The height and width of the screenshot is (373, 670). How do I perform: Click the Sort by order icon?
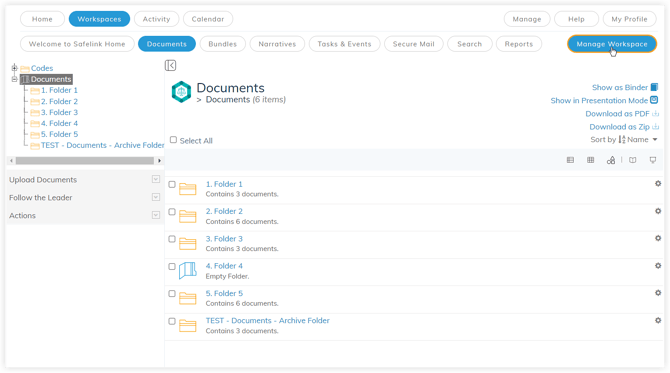pos(622,140)
